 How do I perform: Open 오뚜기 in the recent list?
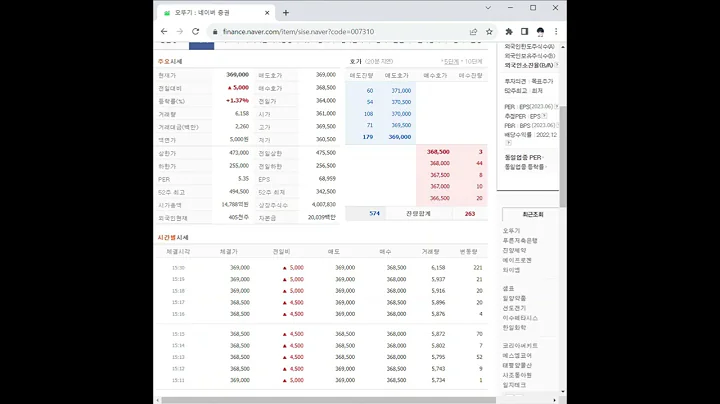[x=511, y=230]
